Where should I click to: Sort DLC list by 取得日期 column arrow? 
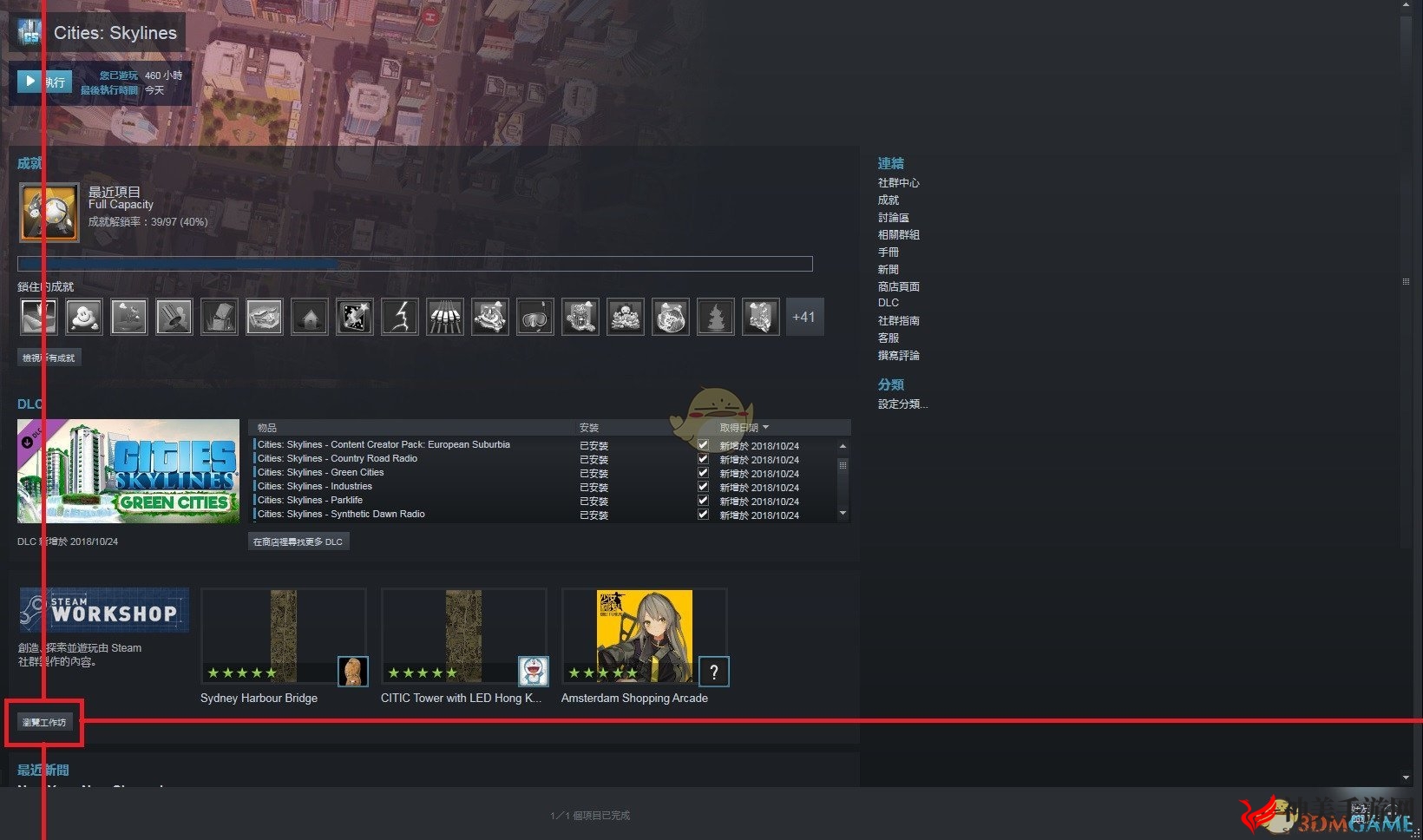click(x=765, y=428)
